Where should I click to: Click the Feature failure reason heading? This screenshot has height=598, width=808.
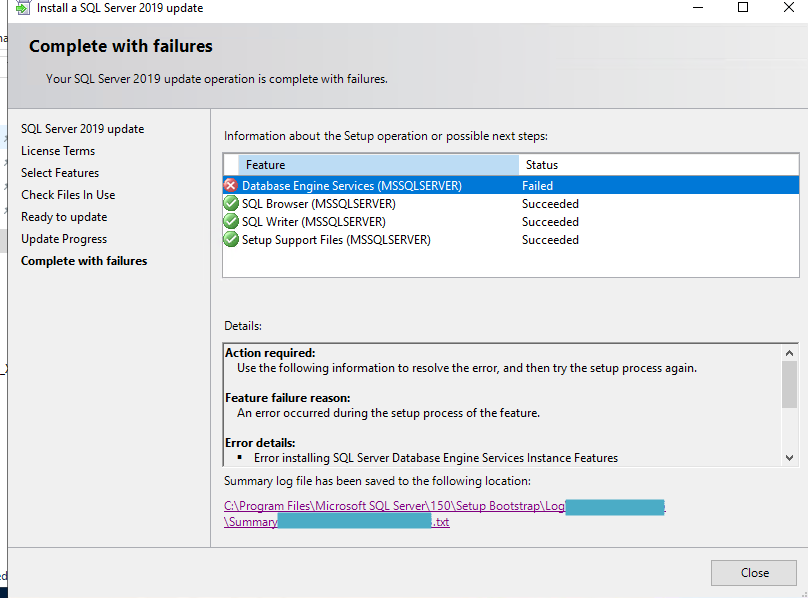pyautogui.click(x=288, y=398)
